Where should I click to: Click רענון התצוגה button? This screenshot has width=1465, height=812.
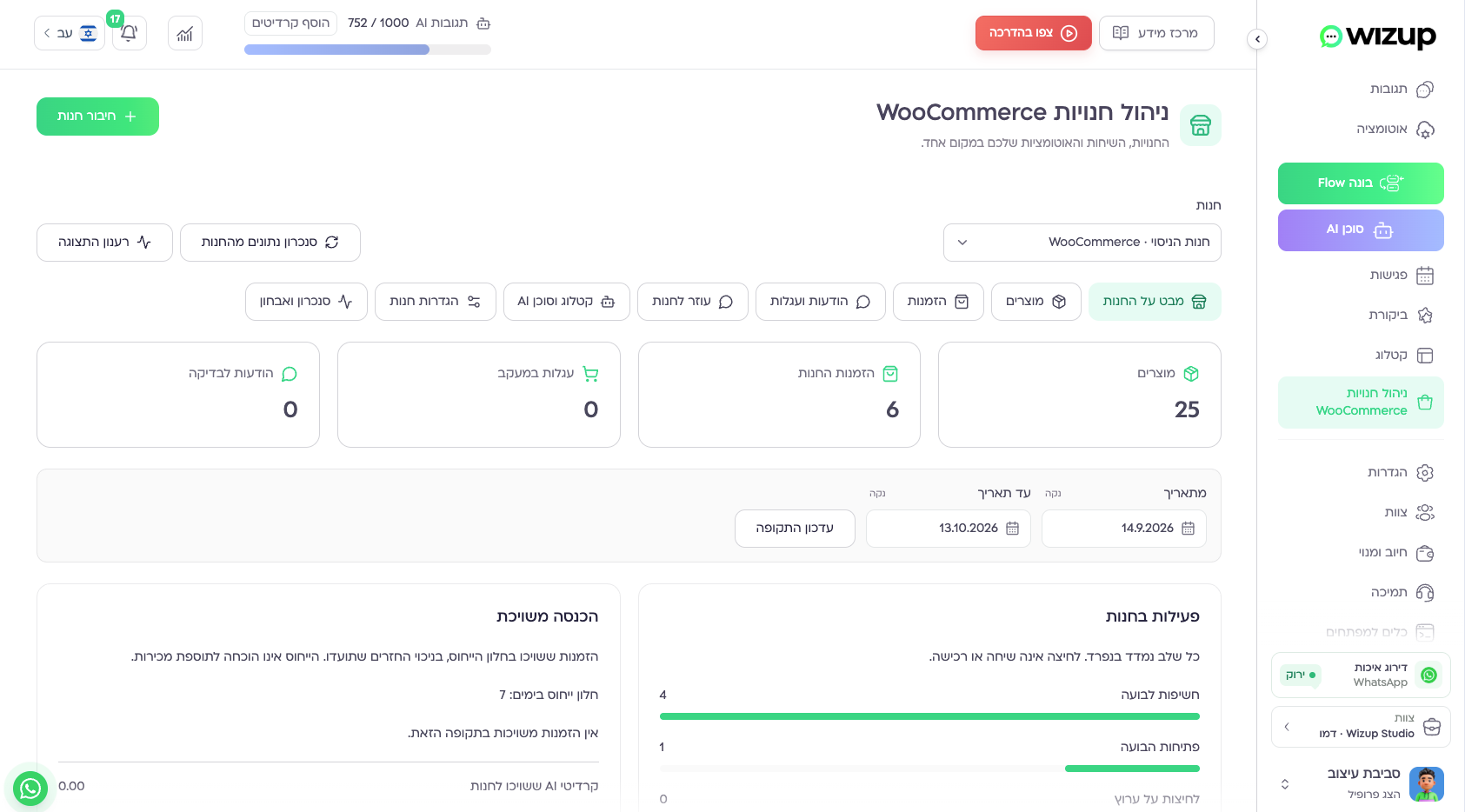pyautogui.click(x=104, y=243)
